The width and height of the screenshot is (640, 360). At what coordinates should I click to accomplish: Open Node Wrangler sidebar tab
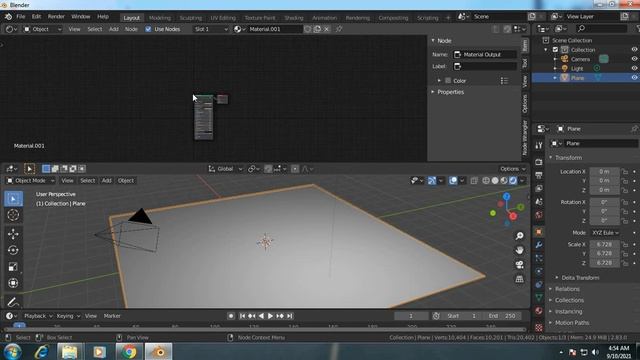(x=525, y=138)
